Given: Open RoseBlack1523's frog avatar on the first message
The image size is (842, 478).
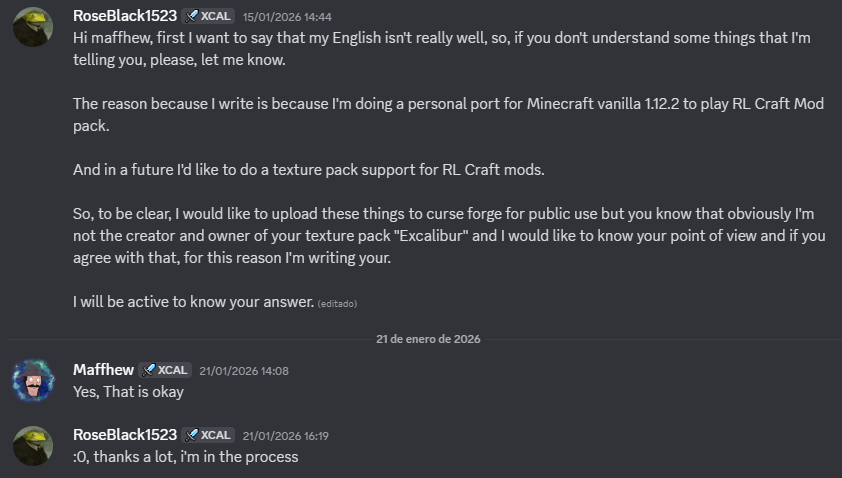Looking at the screenshot, I should click(x=33, y=27).
